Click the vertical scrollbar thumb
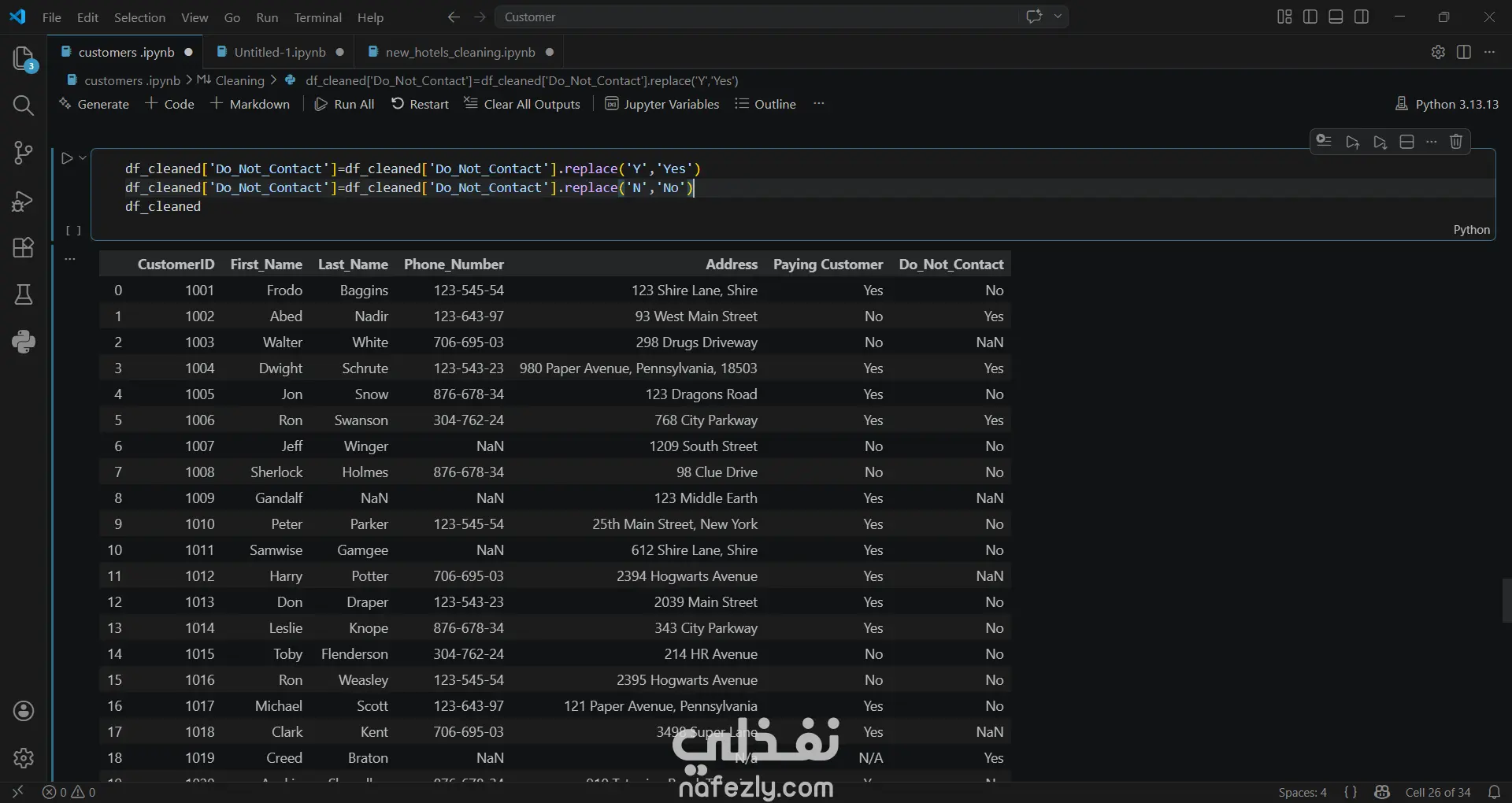The width and height of the screenshot is (1512, 803). (1506, 601)
